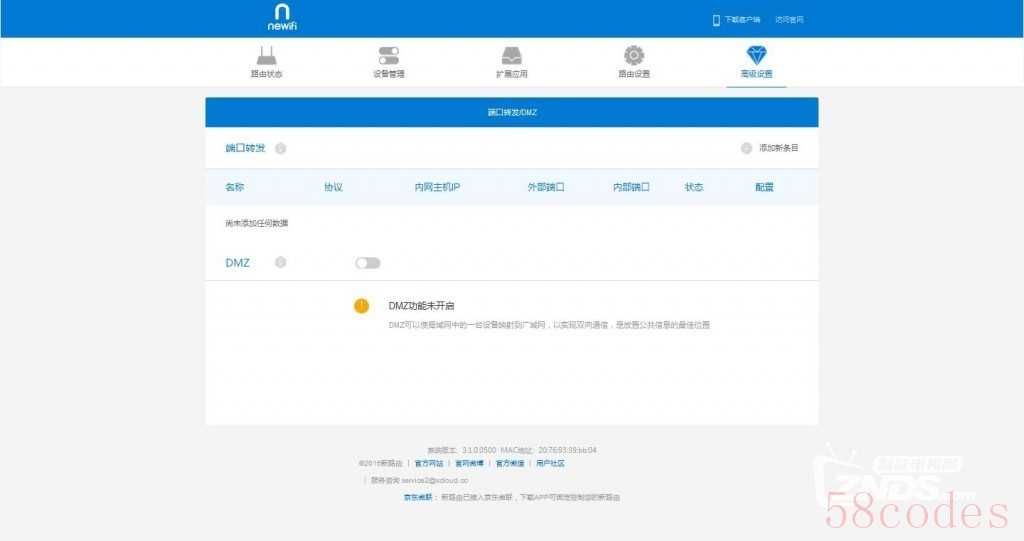This screenshot has height=541, width=1024.
Task: Open 扩展应用 via its tray icon
Action: 511,55
